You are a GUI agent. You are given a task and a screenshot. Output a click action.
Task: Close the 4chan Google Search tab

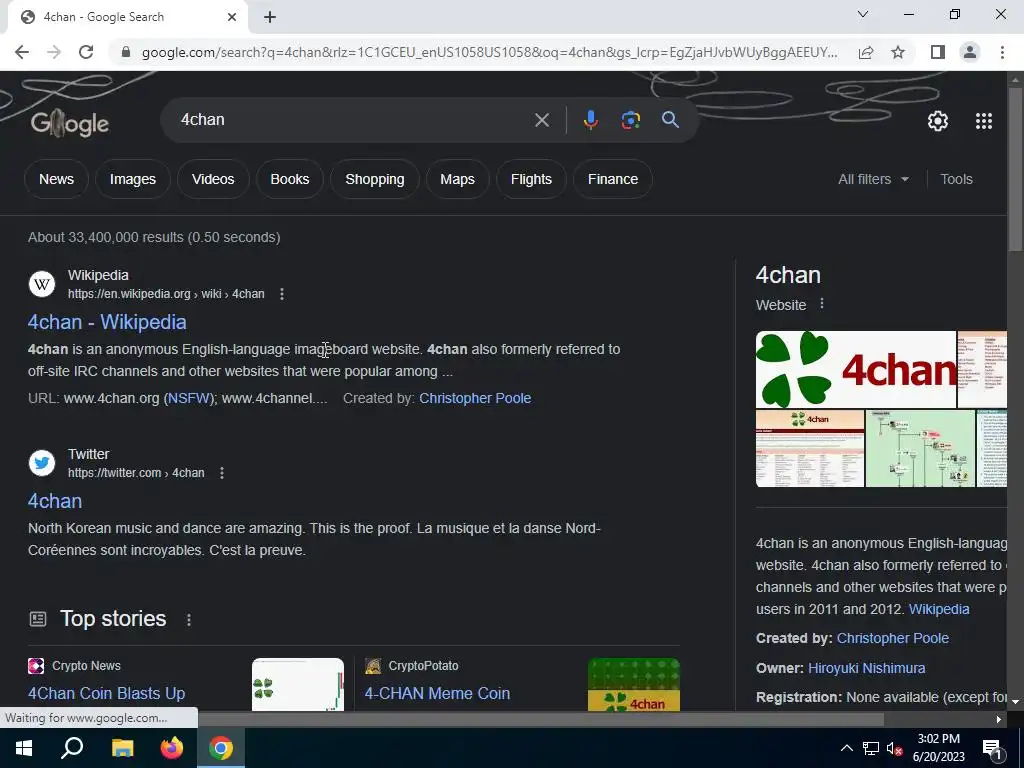coord(232,17)
